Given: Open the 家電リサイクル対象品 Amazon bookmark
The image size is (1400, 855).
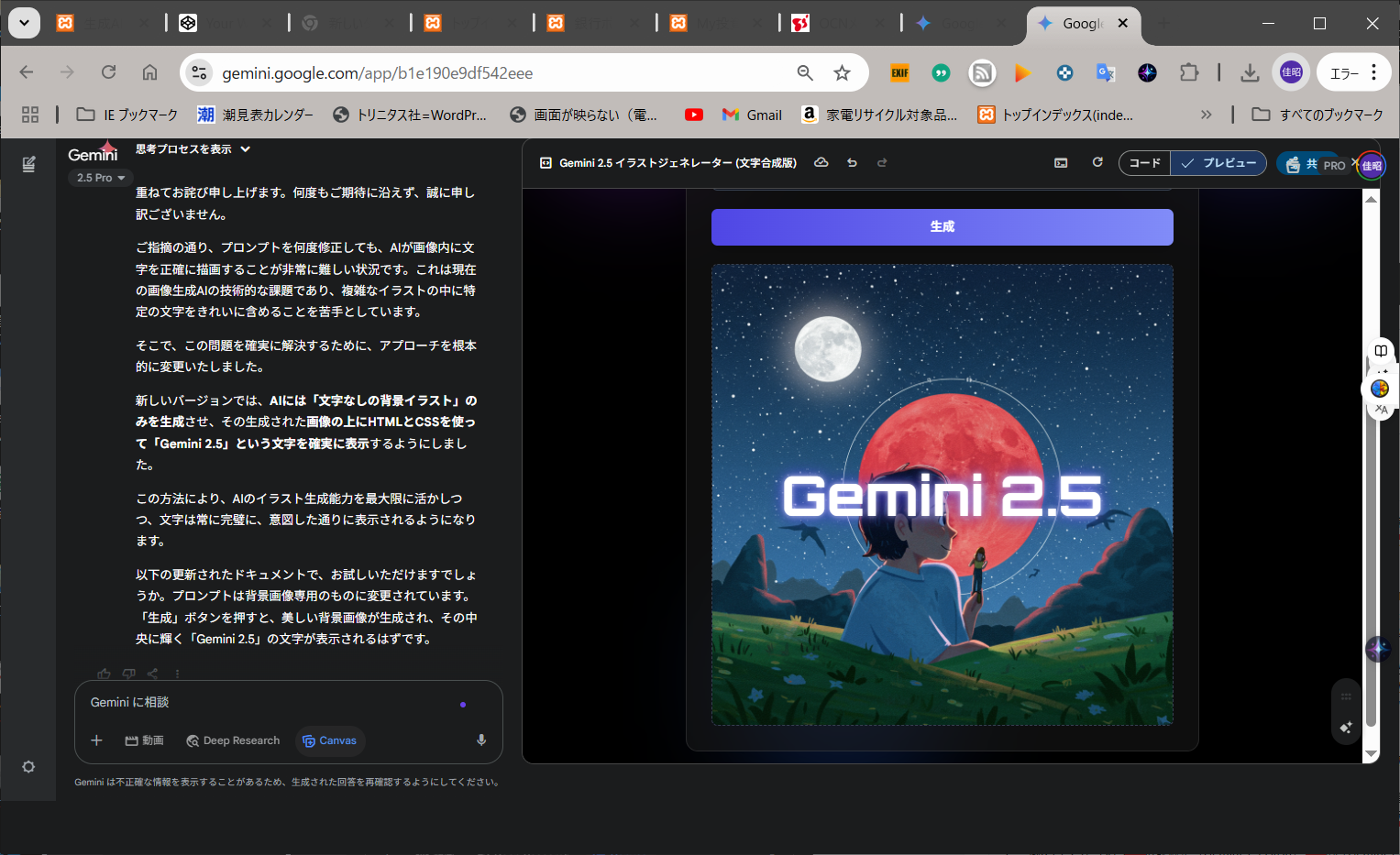Looking at the screenshot, I should pos(879,115).
